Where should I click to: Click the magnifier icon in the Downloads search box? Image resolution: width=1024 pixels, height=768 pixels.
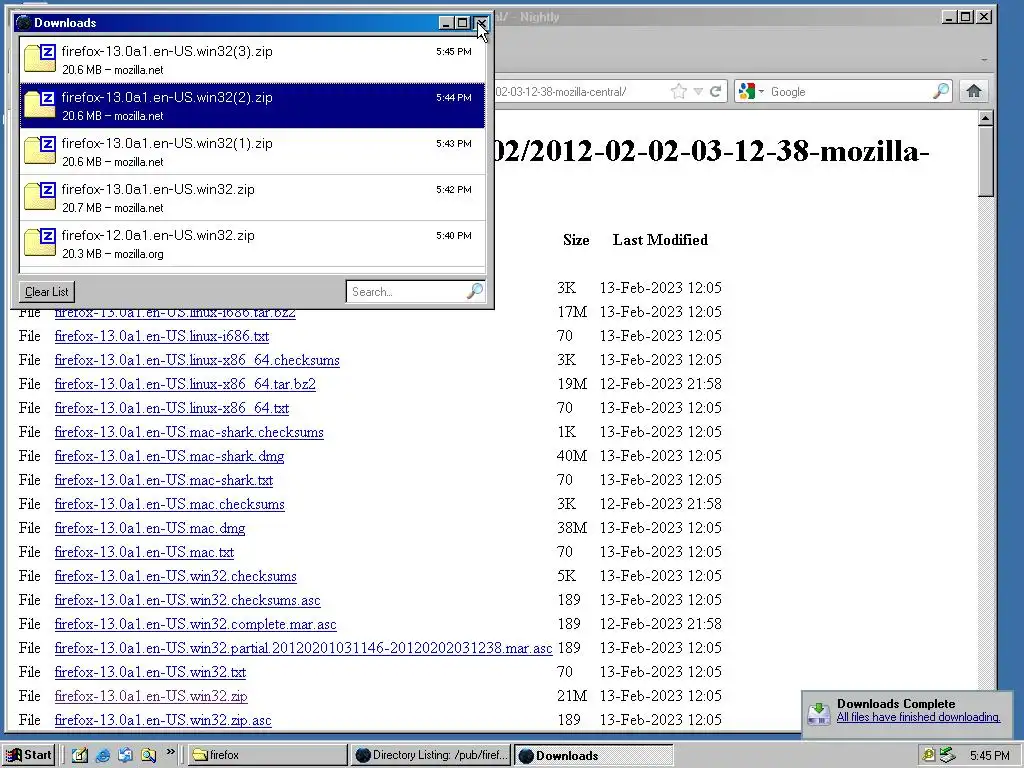[475, 291]
